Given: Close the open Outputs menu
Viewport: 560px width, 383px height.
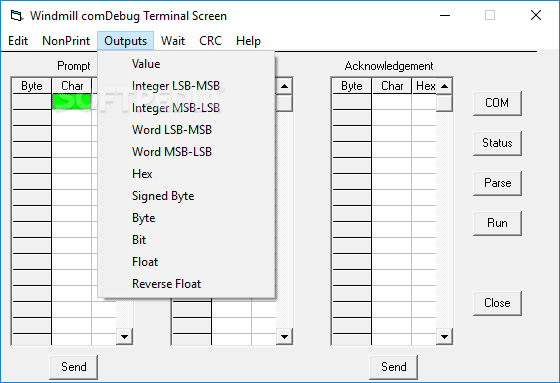Looking at the screenshot, I should (125, 41).
